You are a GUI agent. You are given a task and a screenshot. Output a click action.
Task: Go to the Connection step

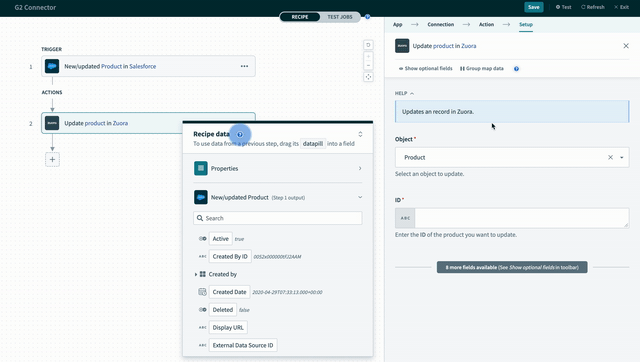pyautogui.click(x=440, y=24)
